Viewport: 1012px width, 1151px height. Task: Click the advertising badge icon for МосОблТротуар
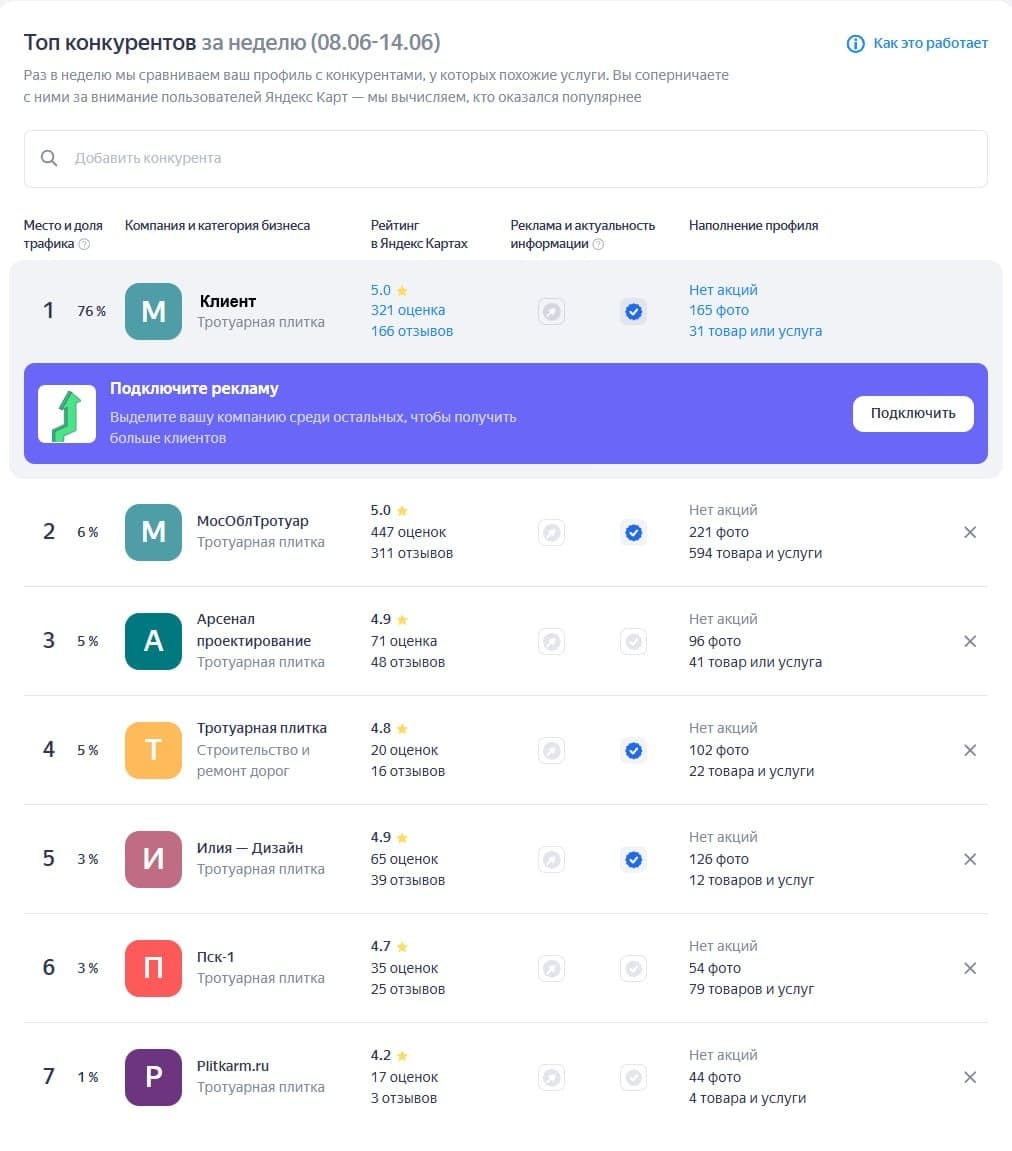(x=551, y=532)
